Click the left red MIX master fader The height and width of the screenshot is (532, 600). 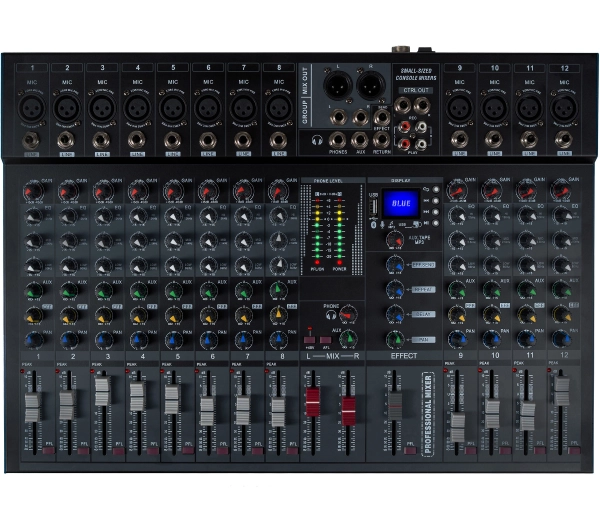pos(312,403)
